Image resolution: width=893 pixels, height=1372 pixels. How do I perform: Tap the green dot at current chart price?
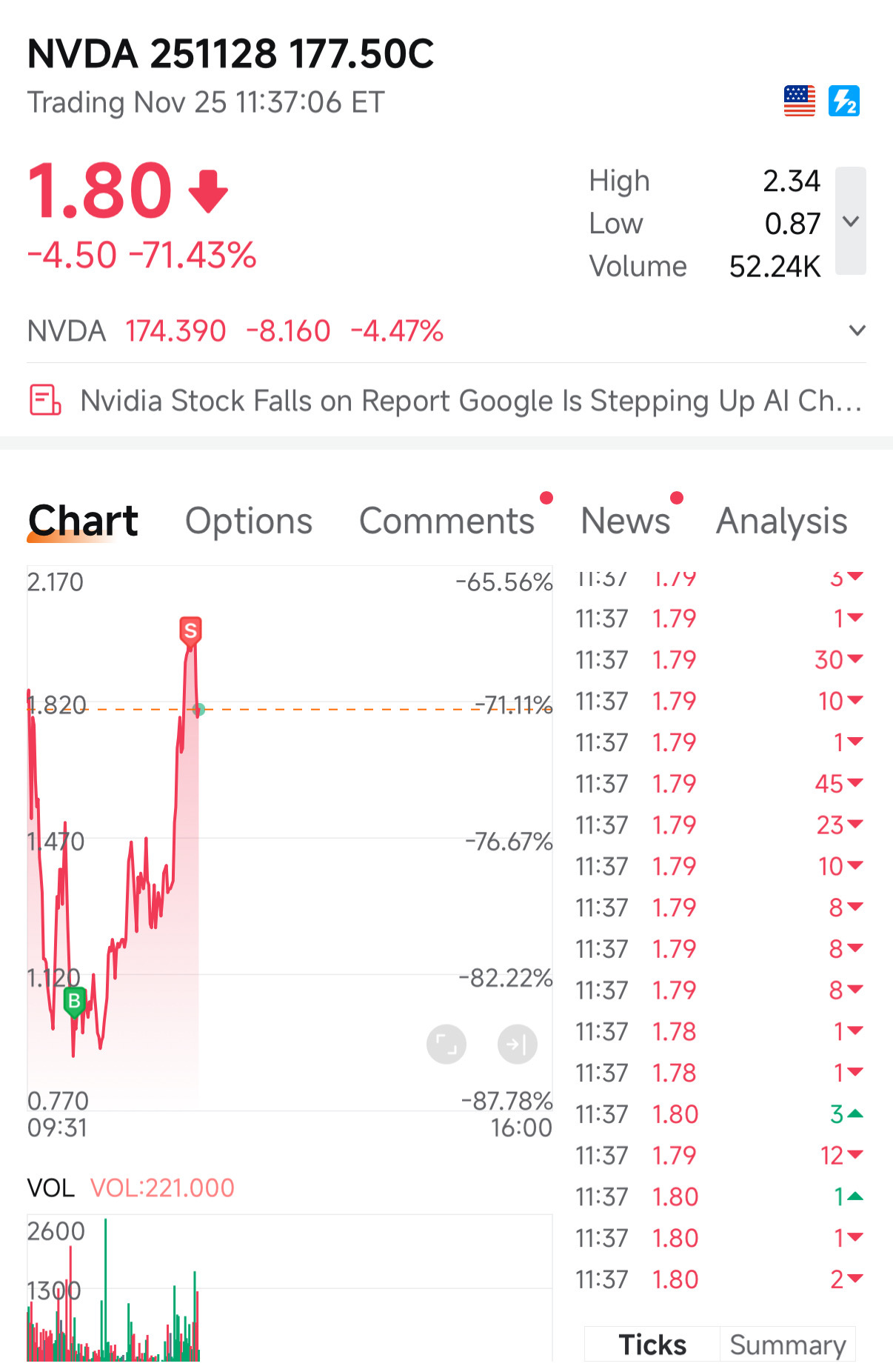click(198, 710)
